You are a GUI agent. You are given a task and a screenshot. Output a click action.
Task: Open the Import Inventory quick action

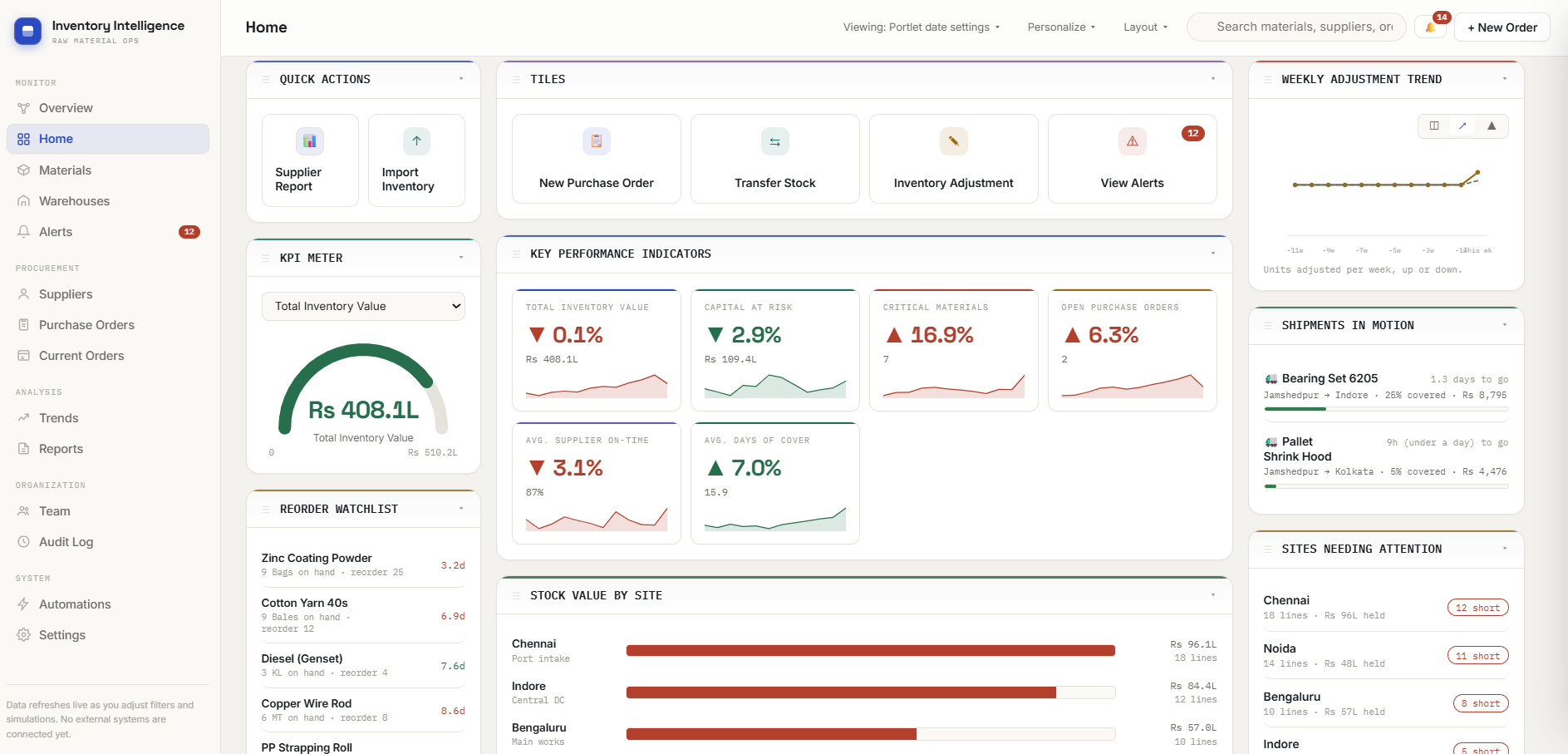(416, 160)
